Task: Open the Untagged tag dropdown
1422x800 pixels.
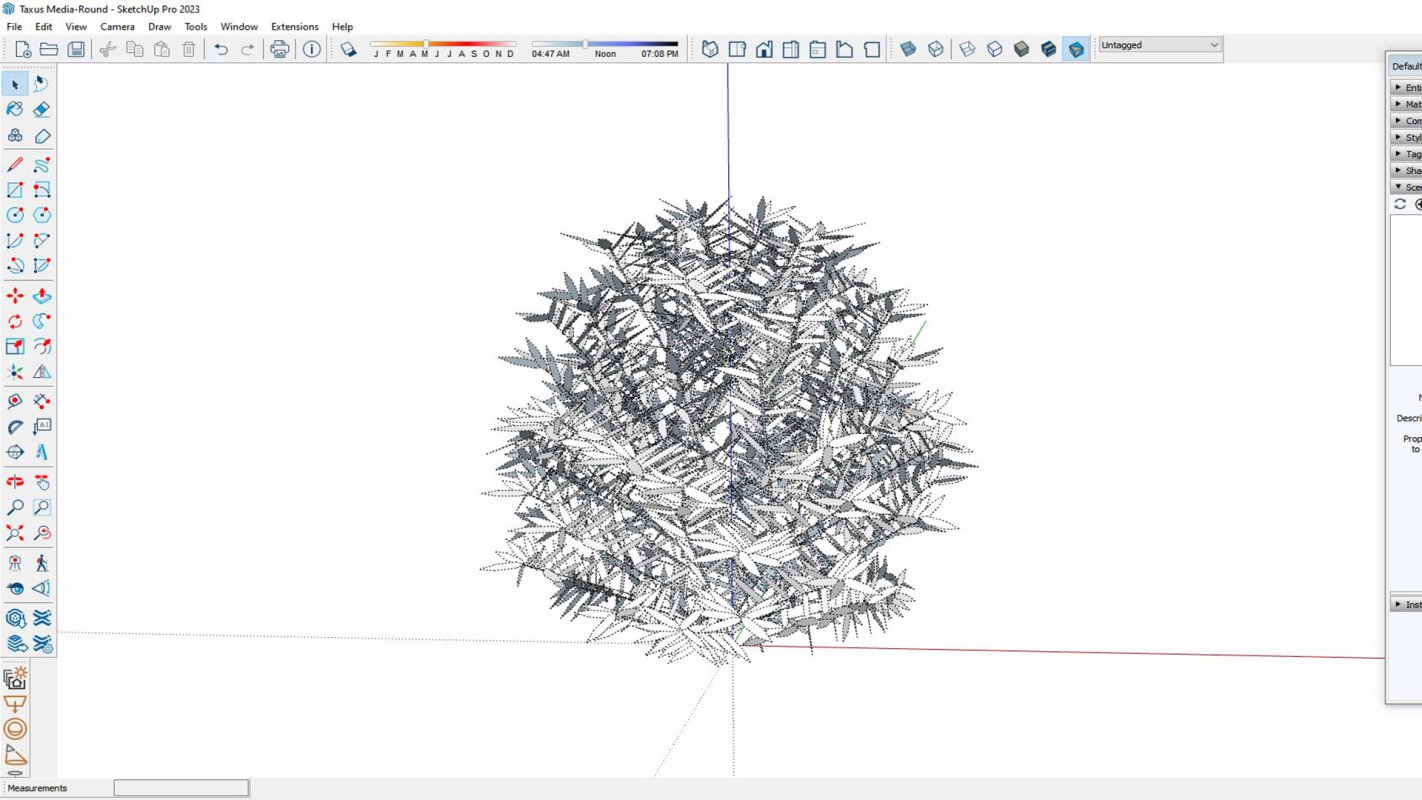Action: click(1158, 44)
